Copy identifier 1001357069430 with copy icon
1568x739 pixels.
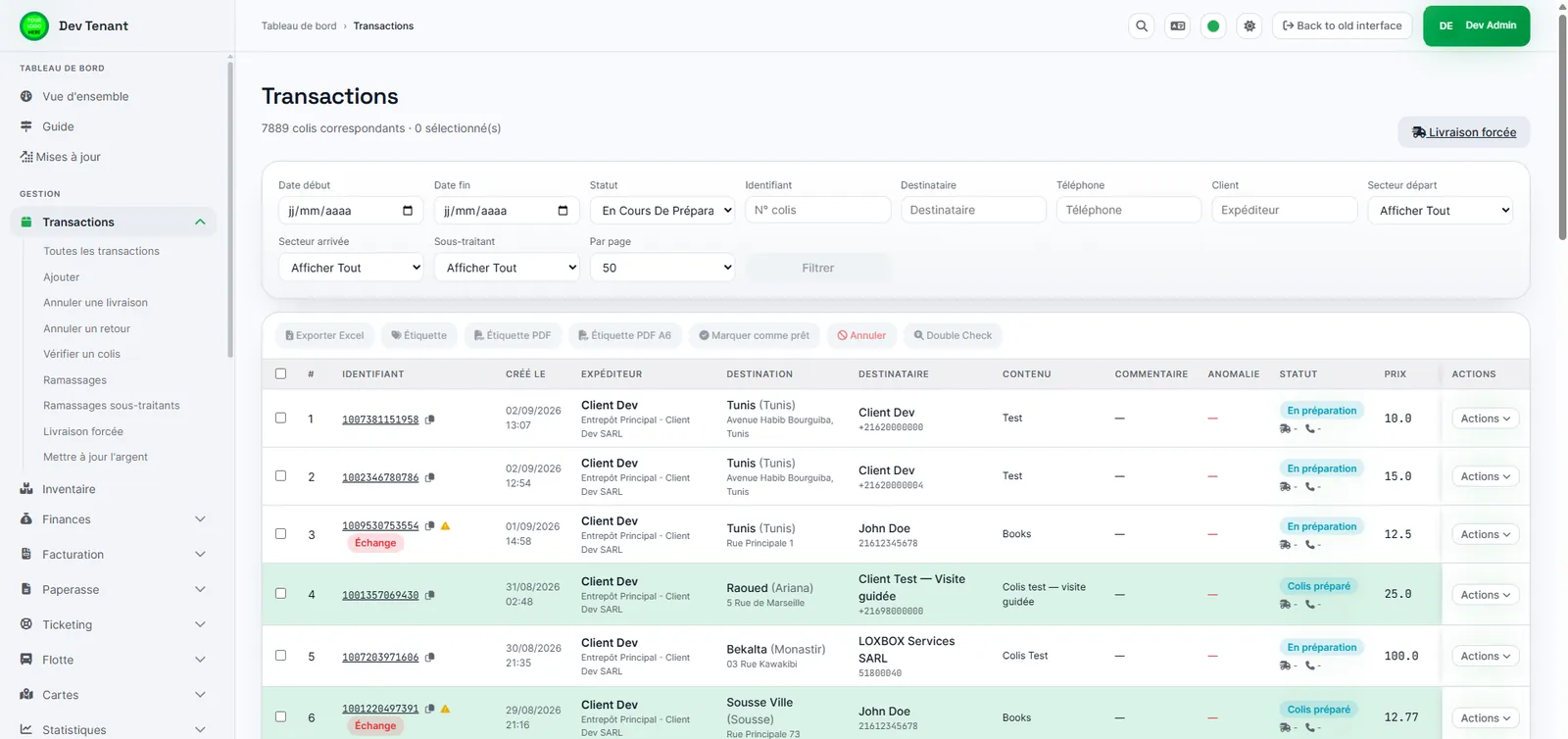click(x=430, y=595)
